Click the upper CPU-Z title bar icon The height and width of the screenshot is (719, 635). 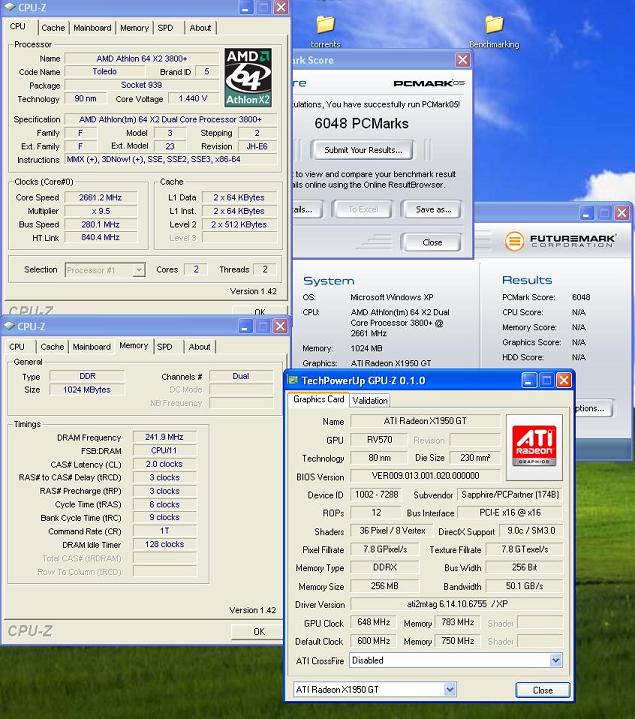9,7
